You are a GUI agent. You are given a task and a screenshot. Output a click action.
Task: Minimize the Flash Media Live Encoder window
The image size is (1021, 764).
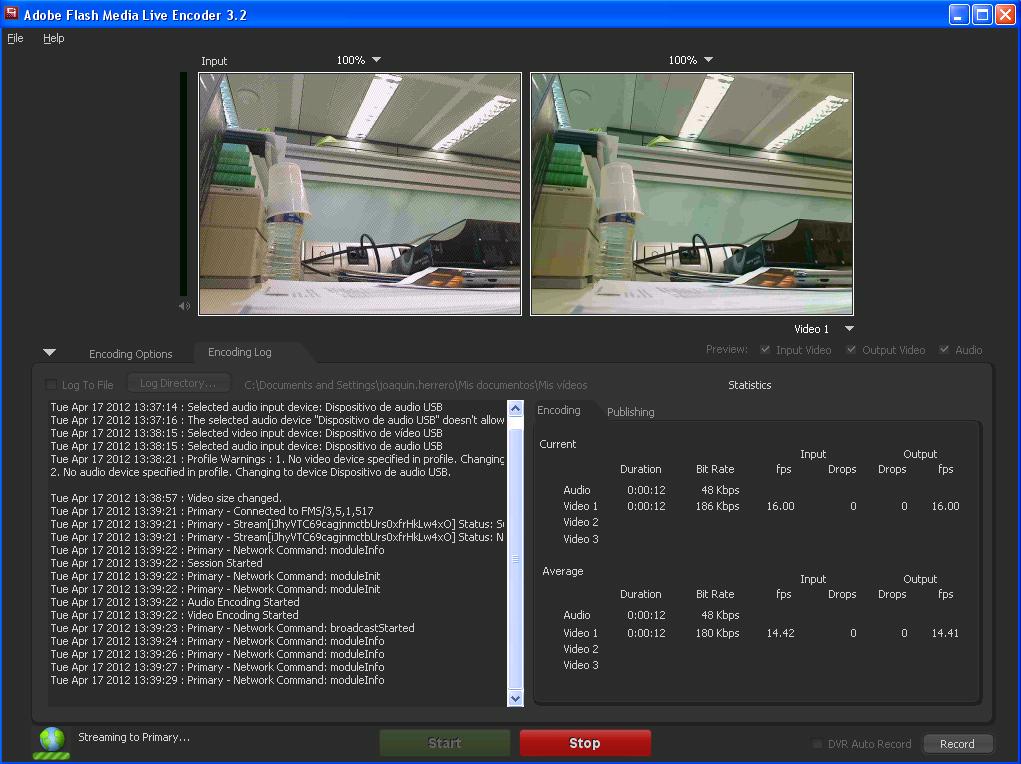point(958,14)
